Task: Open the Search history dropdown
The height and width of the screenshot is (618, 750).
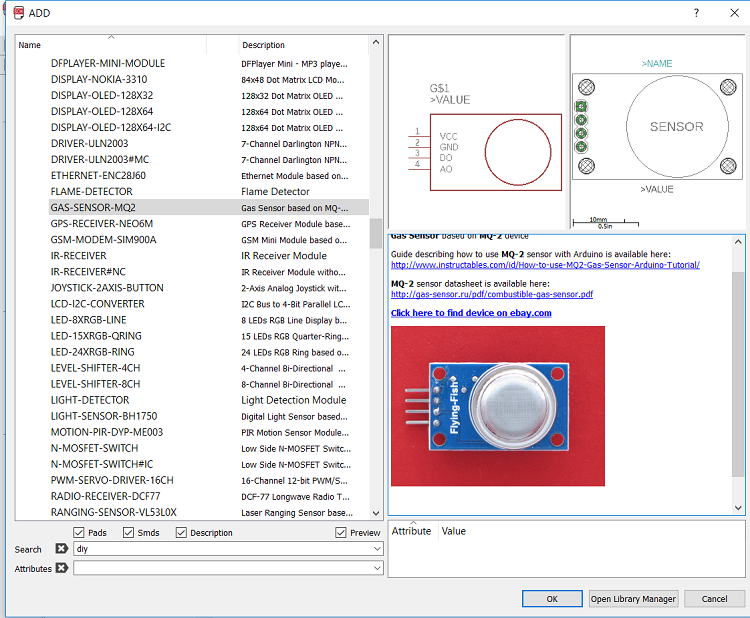Action: [x=377, y=549]
